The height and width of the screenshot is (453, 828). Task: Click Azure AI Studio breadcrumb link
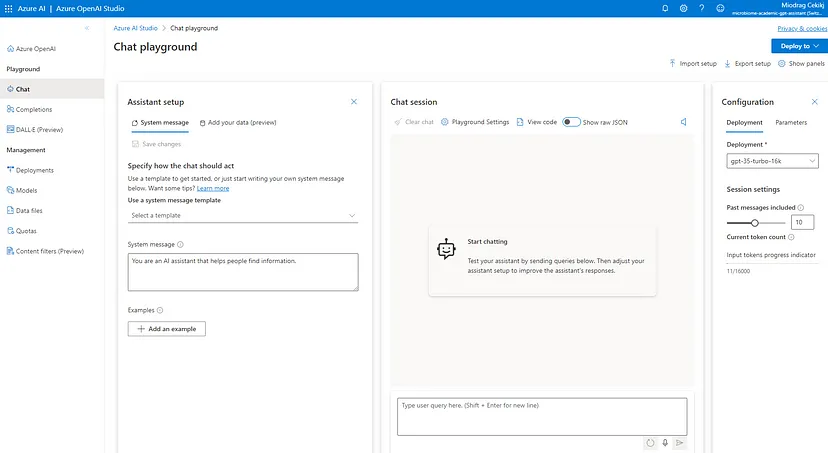[135, 28]
